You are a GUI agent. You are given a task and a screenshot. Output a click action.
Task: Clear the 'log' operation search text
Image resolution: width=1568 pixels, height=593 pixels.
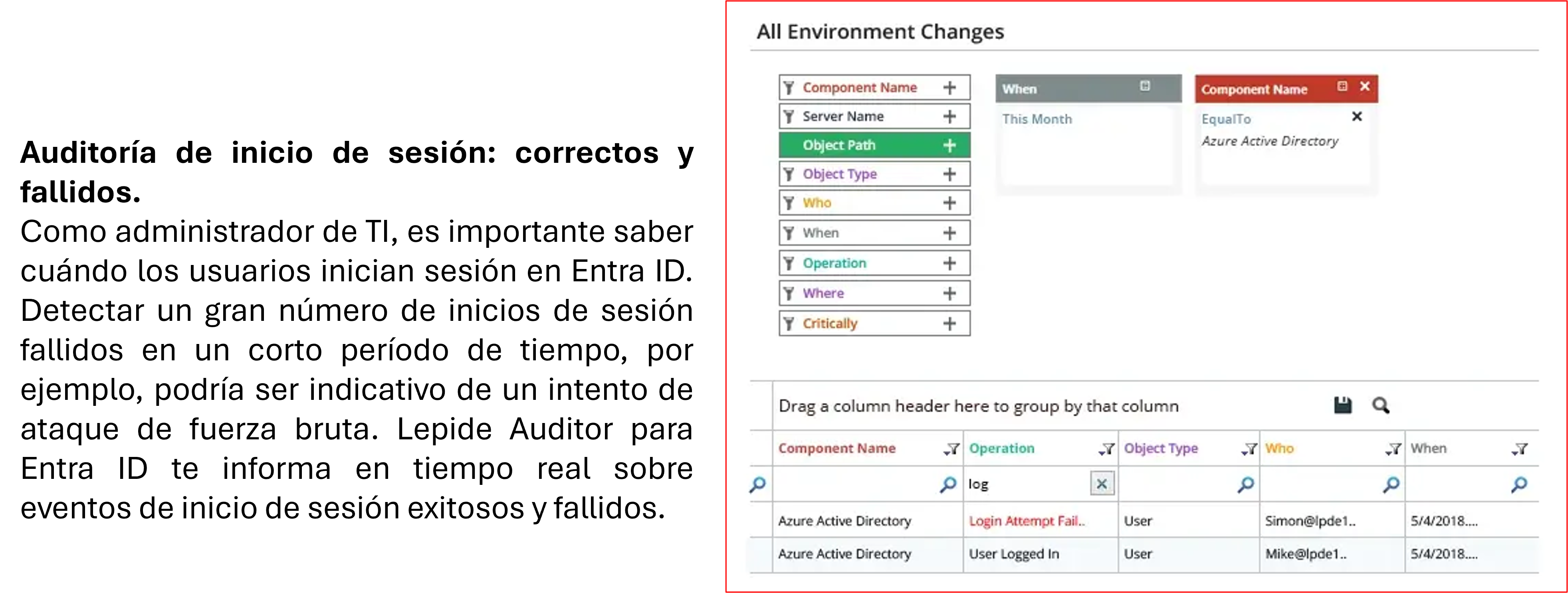(x=1102, y=484)
